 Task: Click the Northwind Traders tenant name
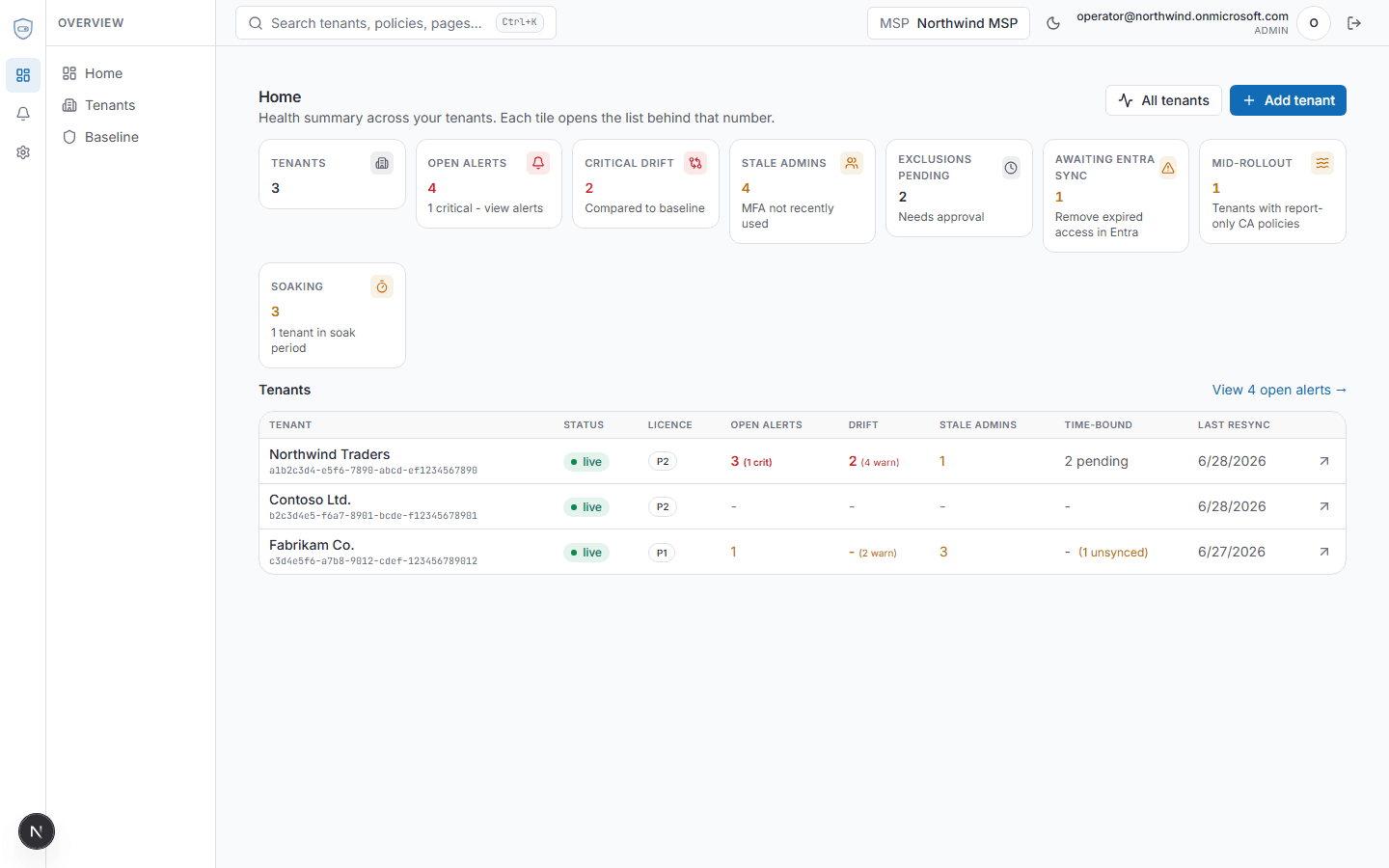tap(330, 454)
